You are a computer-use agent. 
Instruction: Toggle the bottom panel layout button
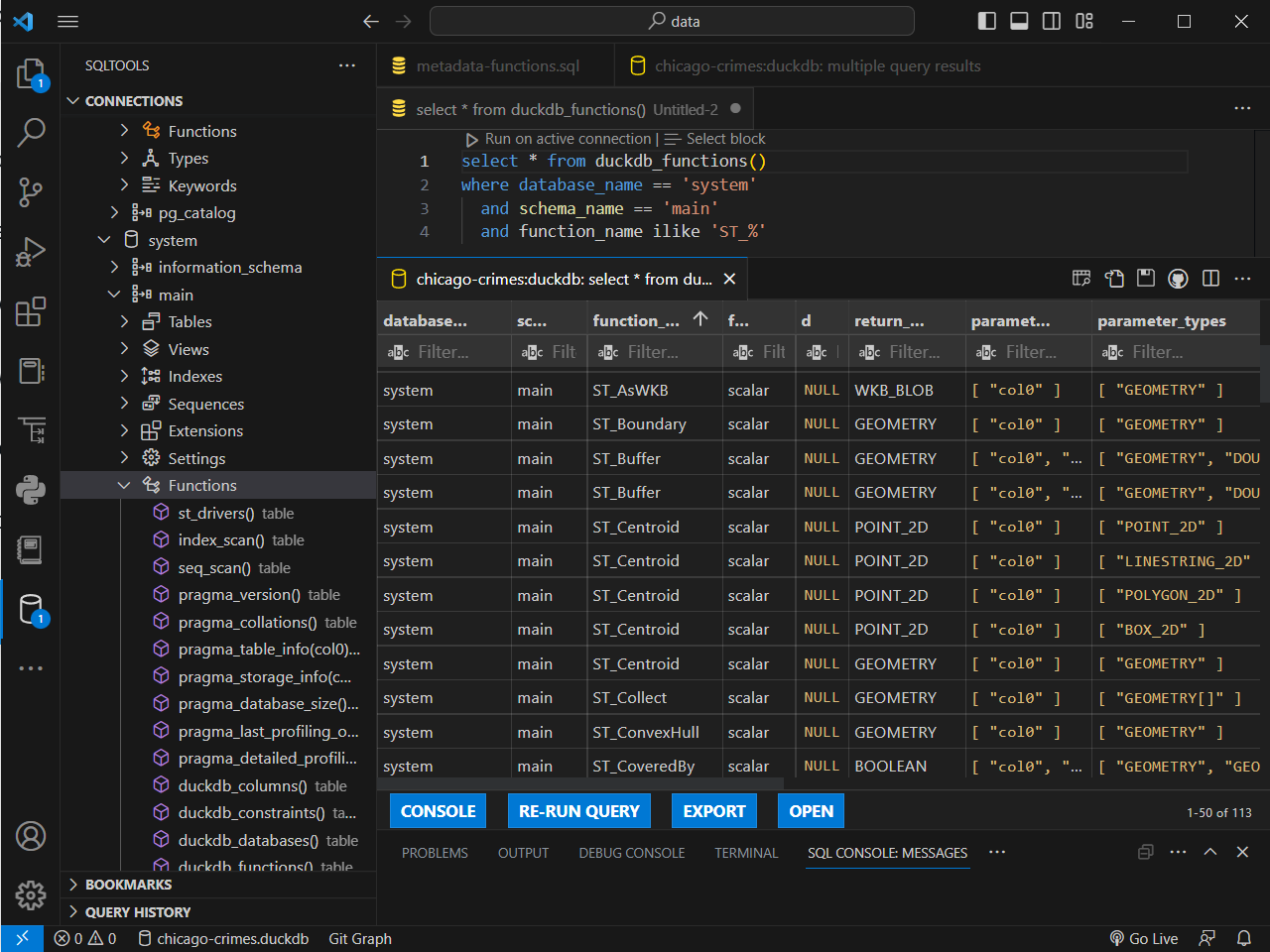pyautogui.click(x=1019, y=21)
